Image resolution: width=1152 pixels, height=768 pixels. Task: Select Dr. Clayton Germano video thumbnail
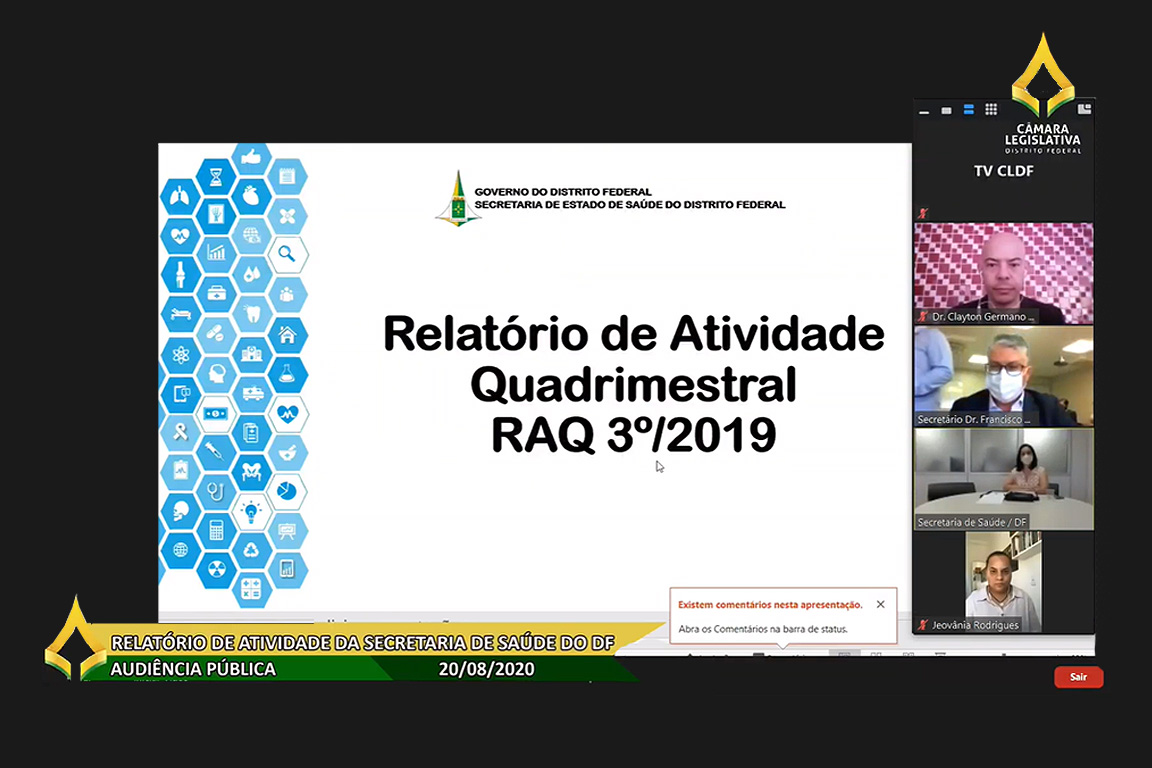(x=1003, y=272)
